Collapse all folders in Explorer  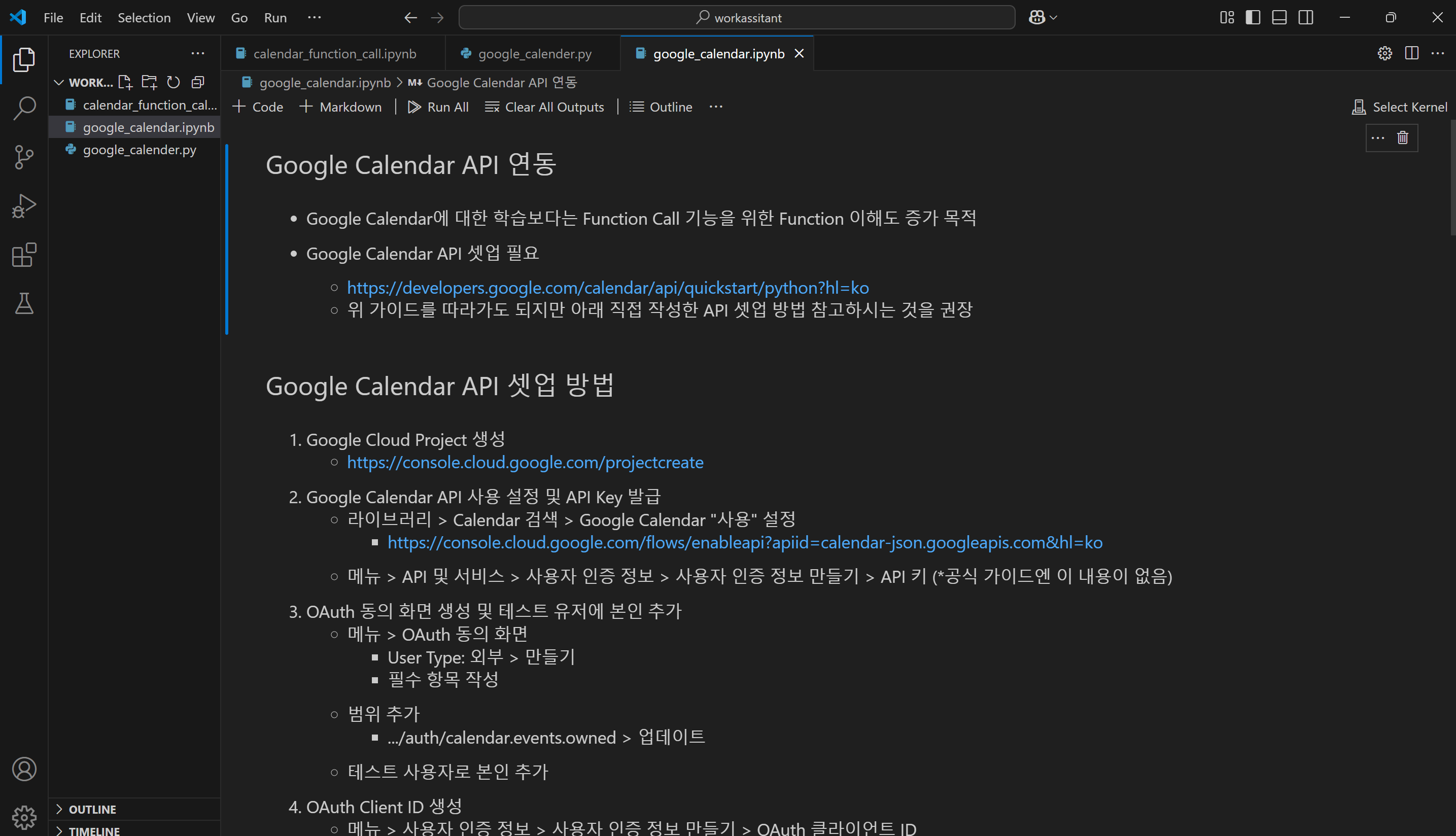click(x=197, y=82)
